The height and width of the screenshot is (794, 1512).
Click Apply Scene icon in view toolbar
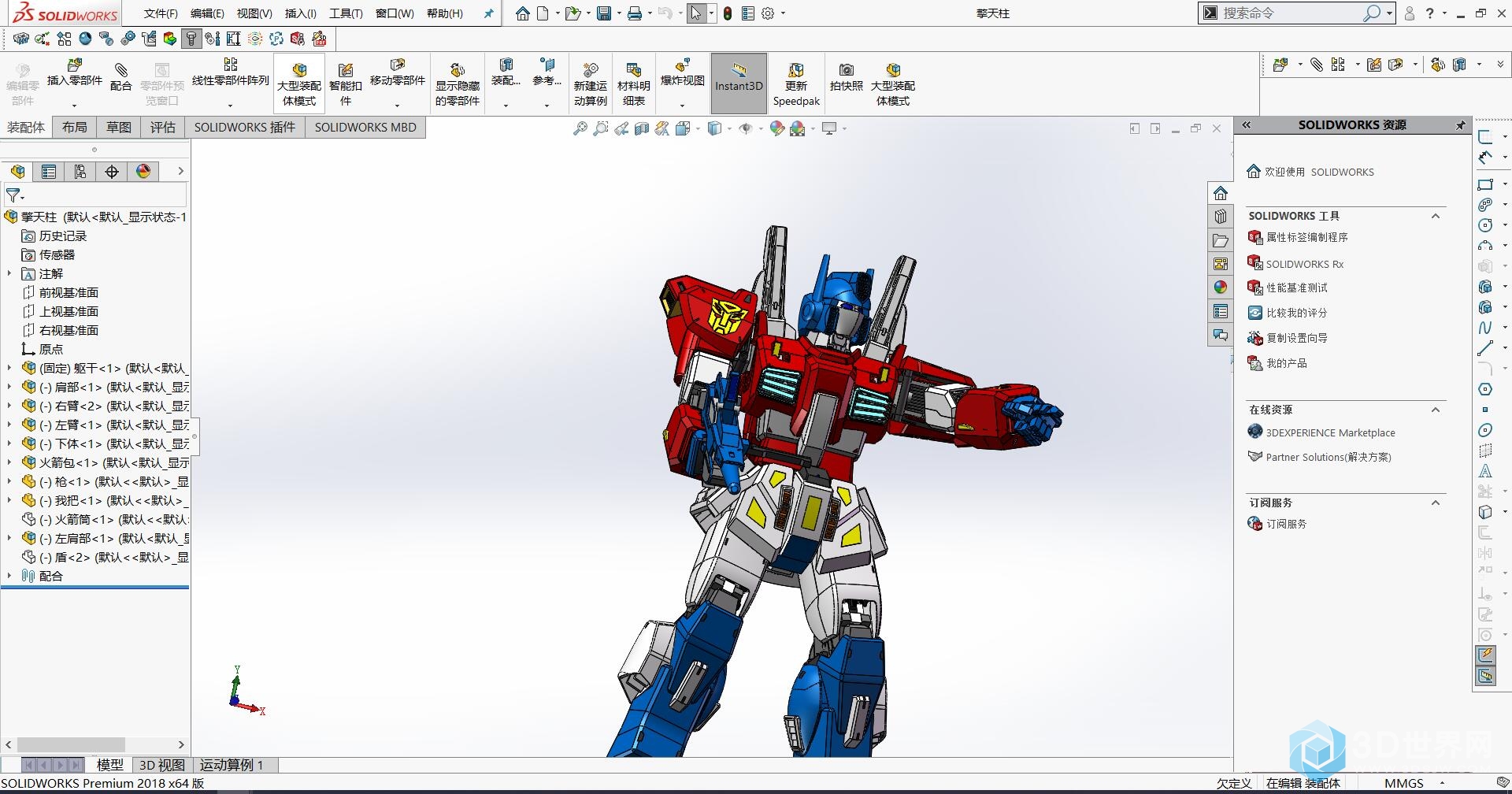pos(798,128)
